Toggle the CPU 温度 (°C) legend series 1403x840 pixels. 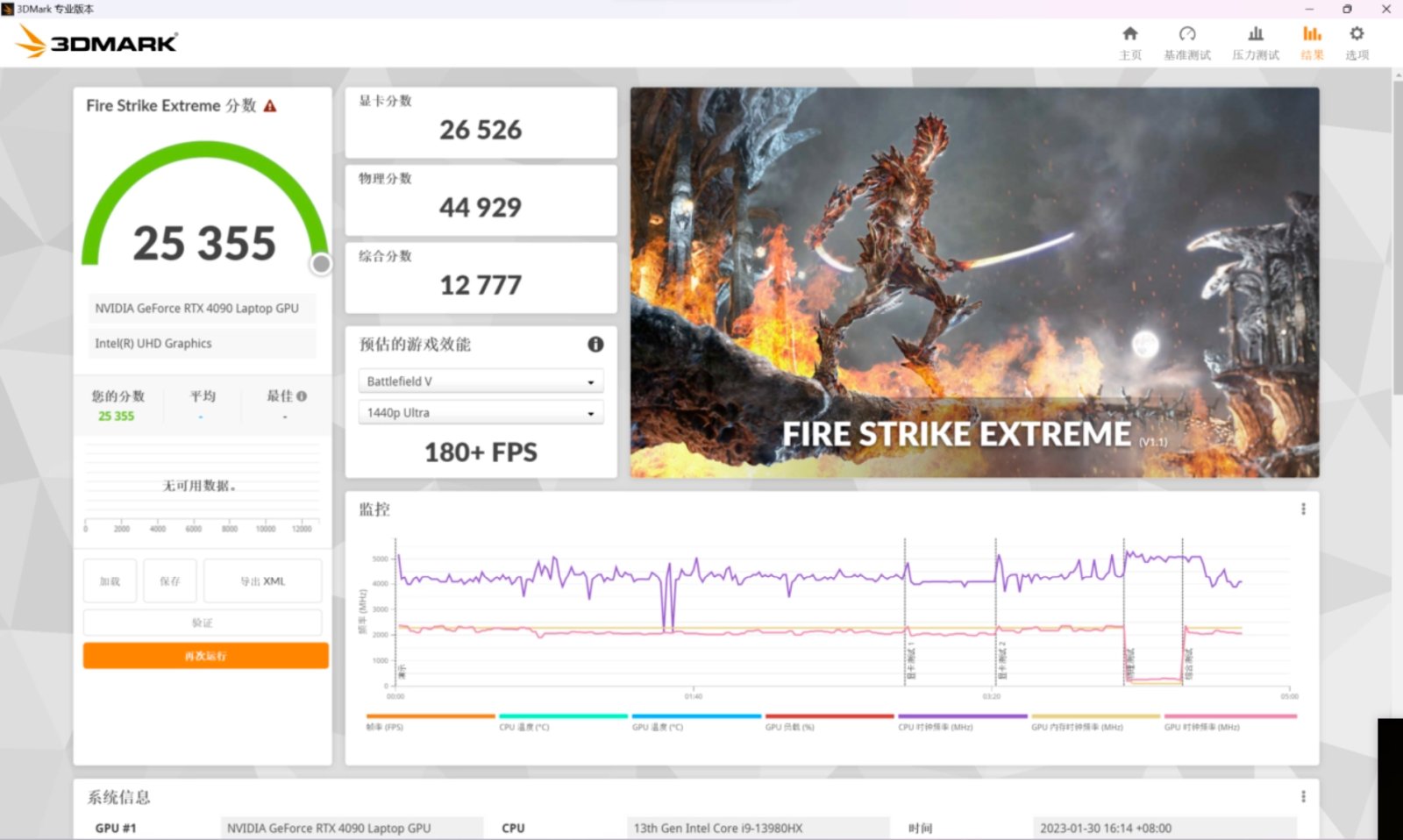coord(563,722)
